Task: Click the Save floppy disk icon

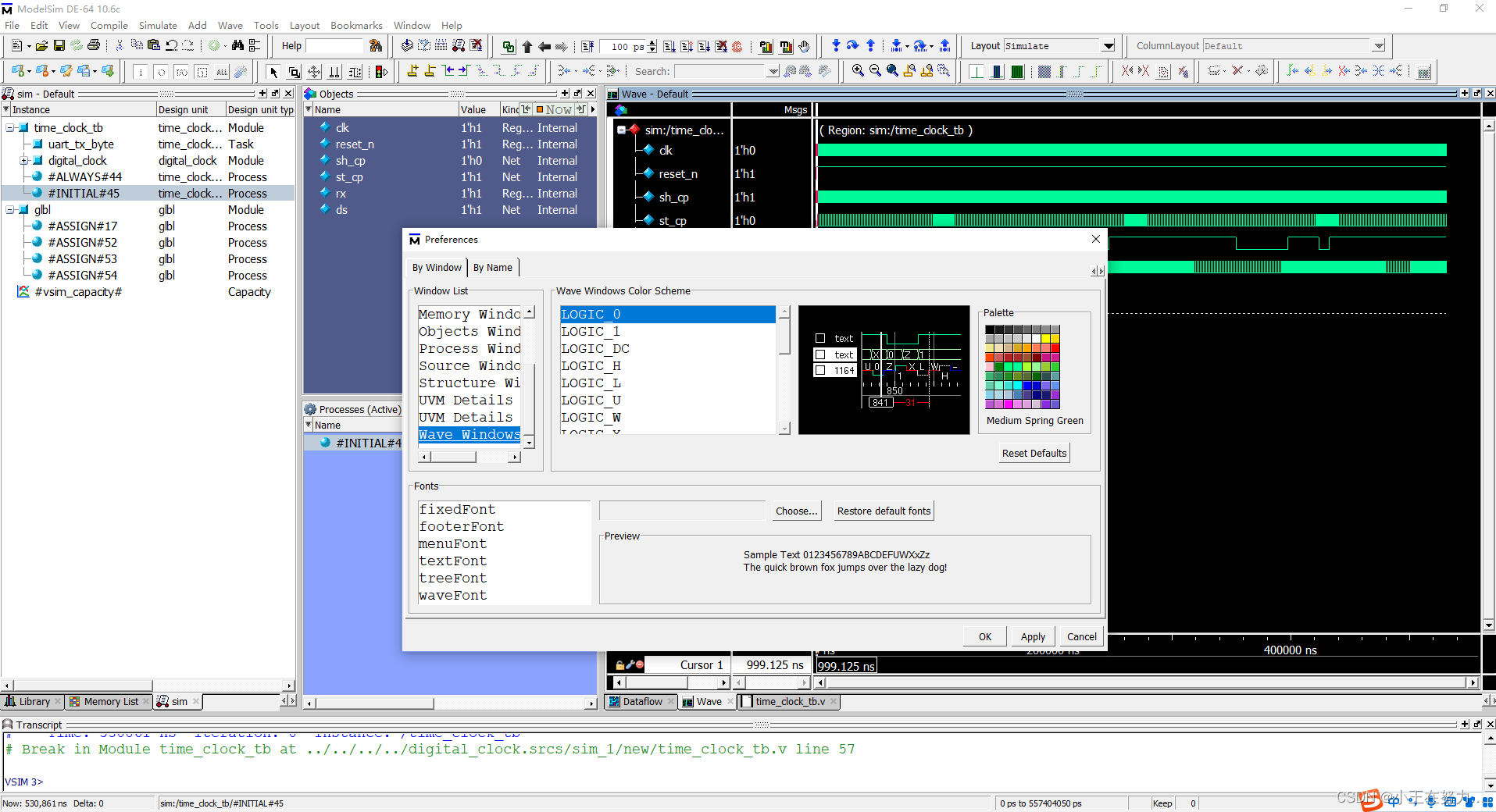Action: click(x=59, y=46)
